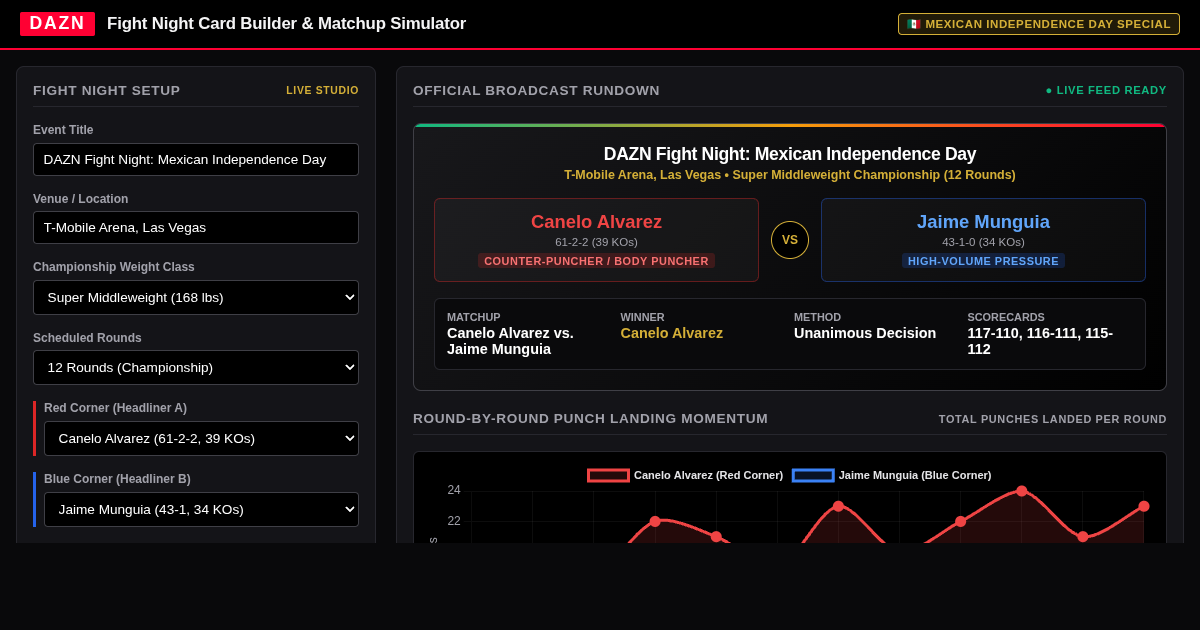Edit the Event Title field
This screenshot has height=630, width=1200.
(196, 159)
